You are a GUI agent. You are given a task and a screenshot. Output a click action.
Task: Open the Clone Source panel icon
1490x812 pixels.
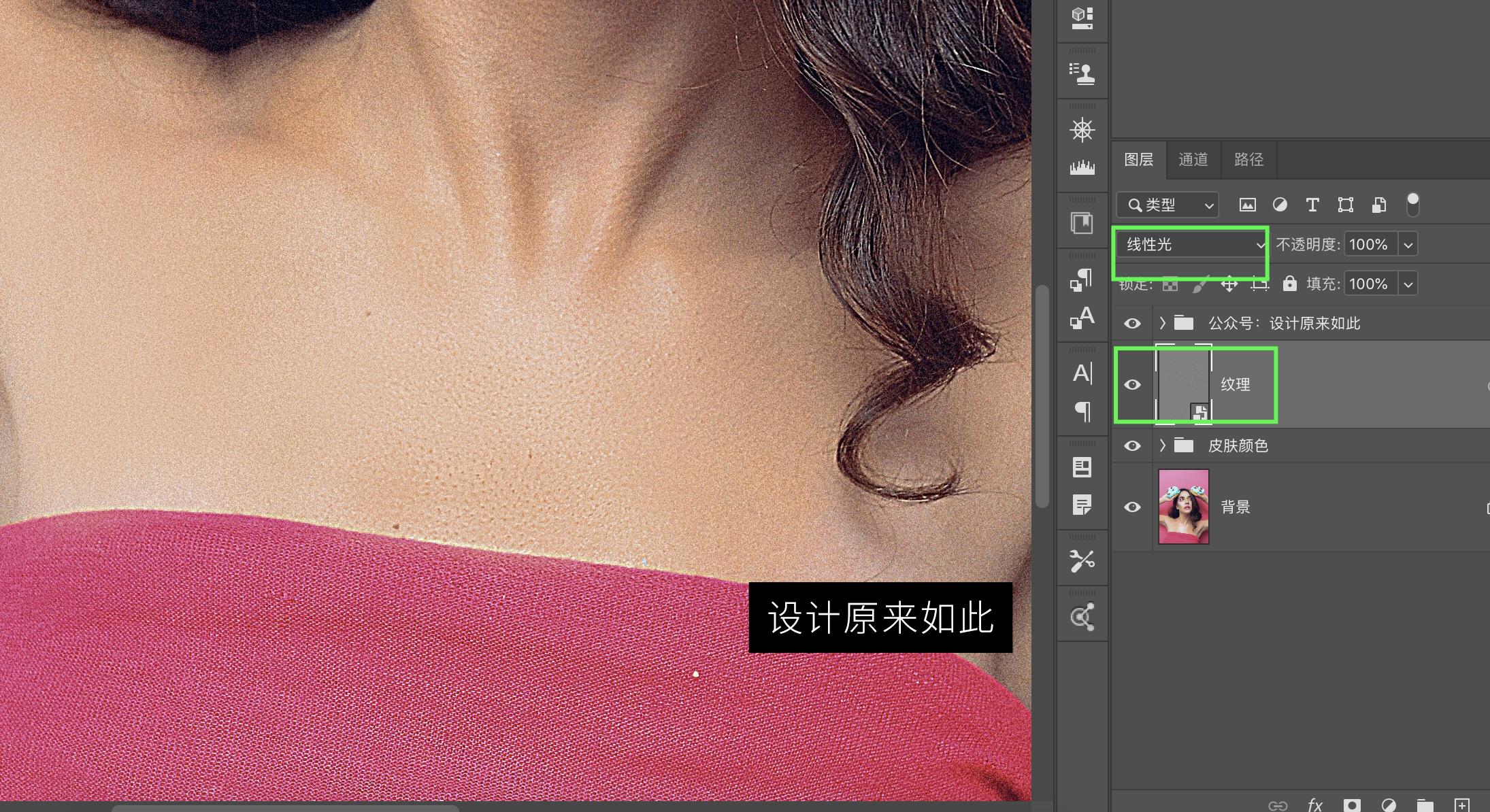click(x=1082, y=73)
